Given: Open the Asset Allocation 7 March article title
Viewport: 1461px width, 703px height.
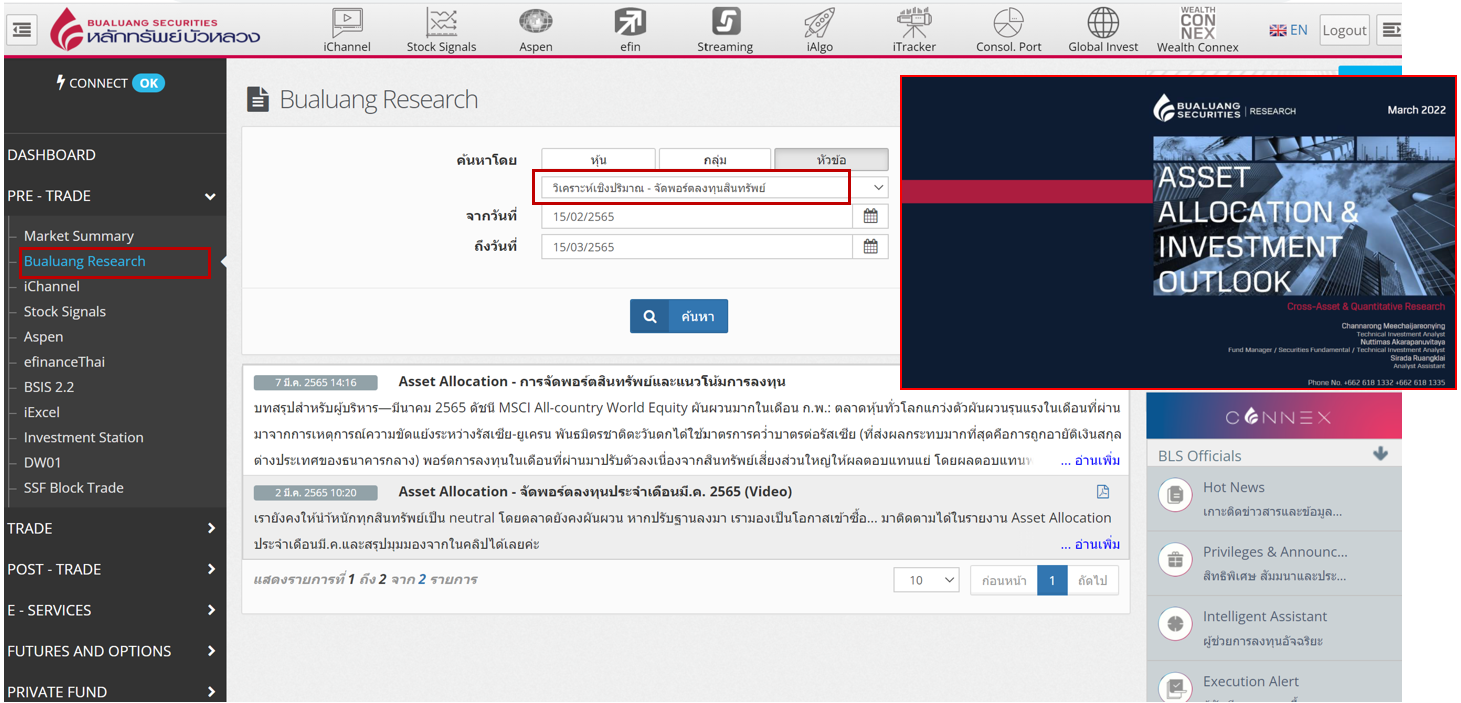Looking at the screenshot, I should pyautogui.click(x=592, y=381).
